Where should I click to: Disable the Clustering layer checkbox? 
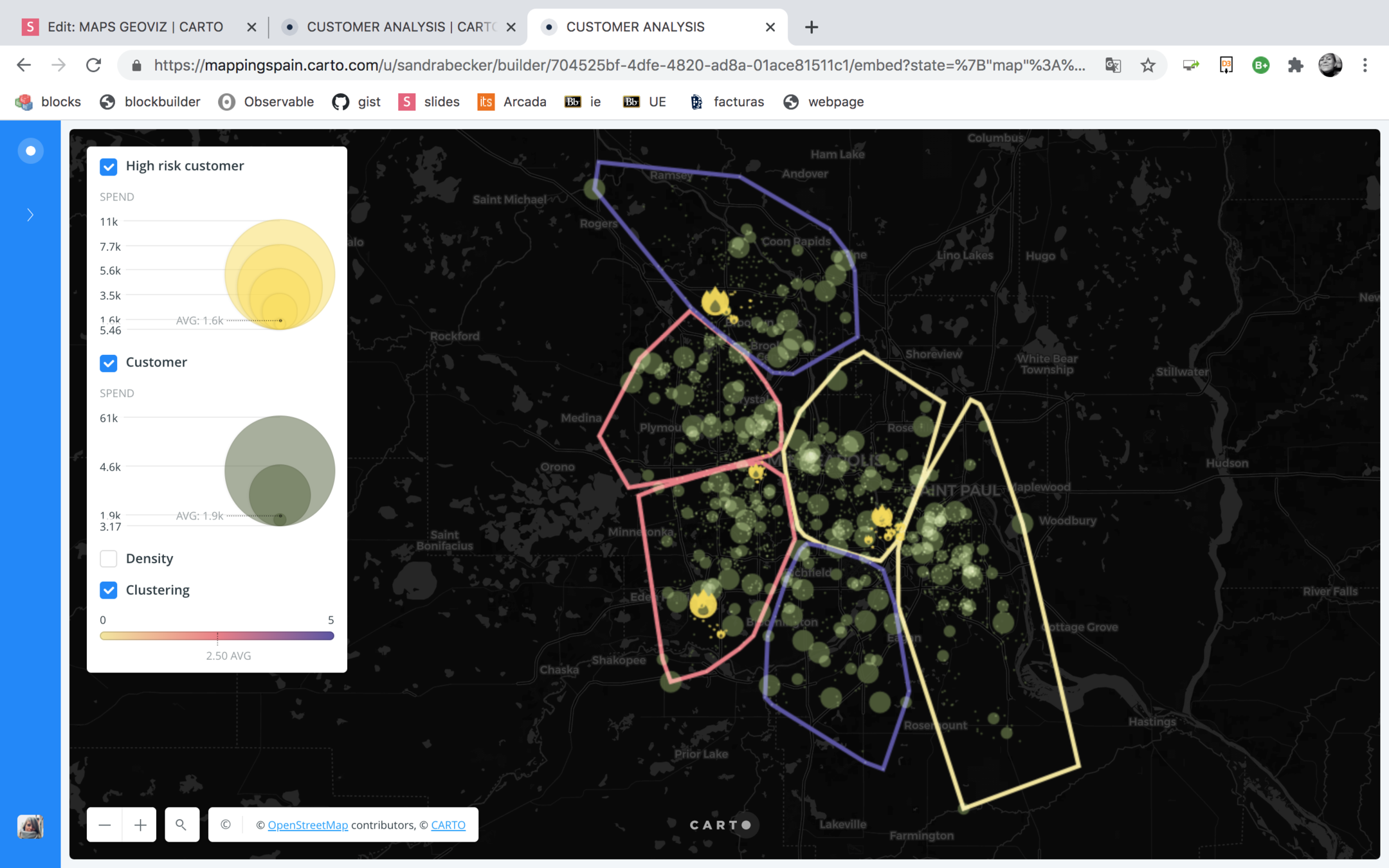click(x=109, y=590)
